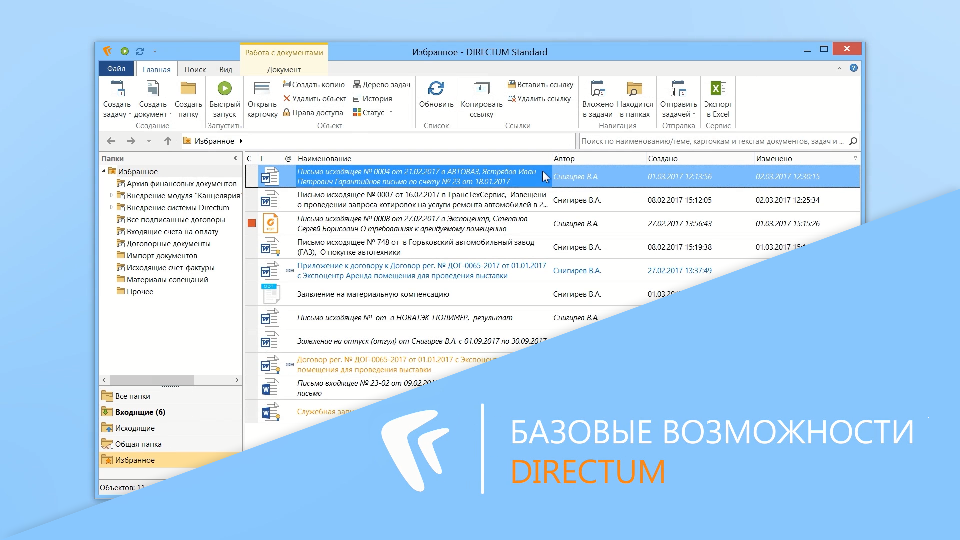Open the Файл tab

click(x=116, y=69)
